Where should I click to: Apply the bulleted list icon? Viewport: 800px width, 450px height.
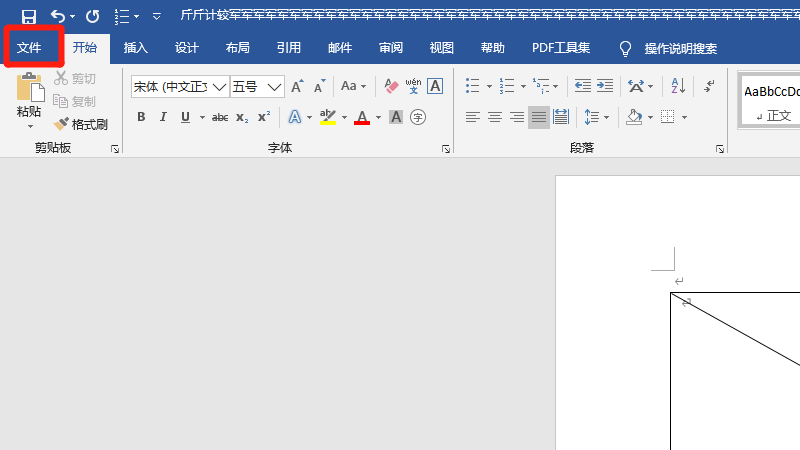(473, 87)
